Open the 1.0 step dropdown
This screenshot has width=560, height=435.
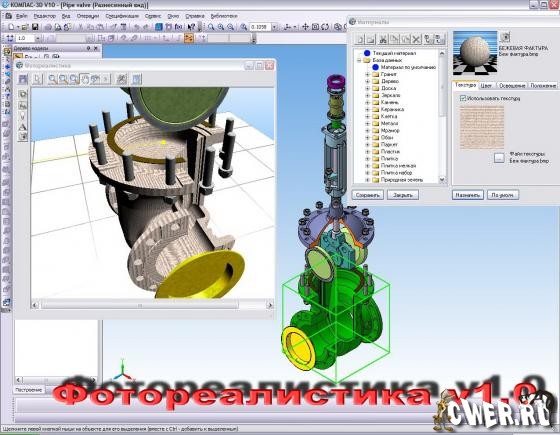[38, 38]
